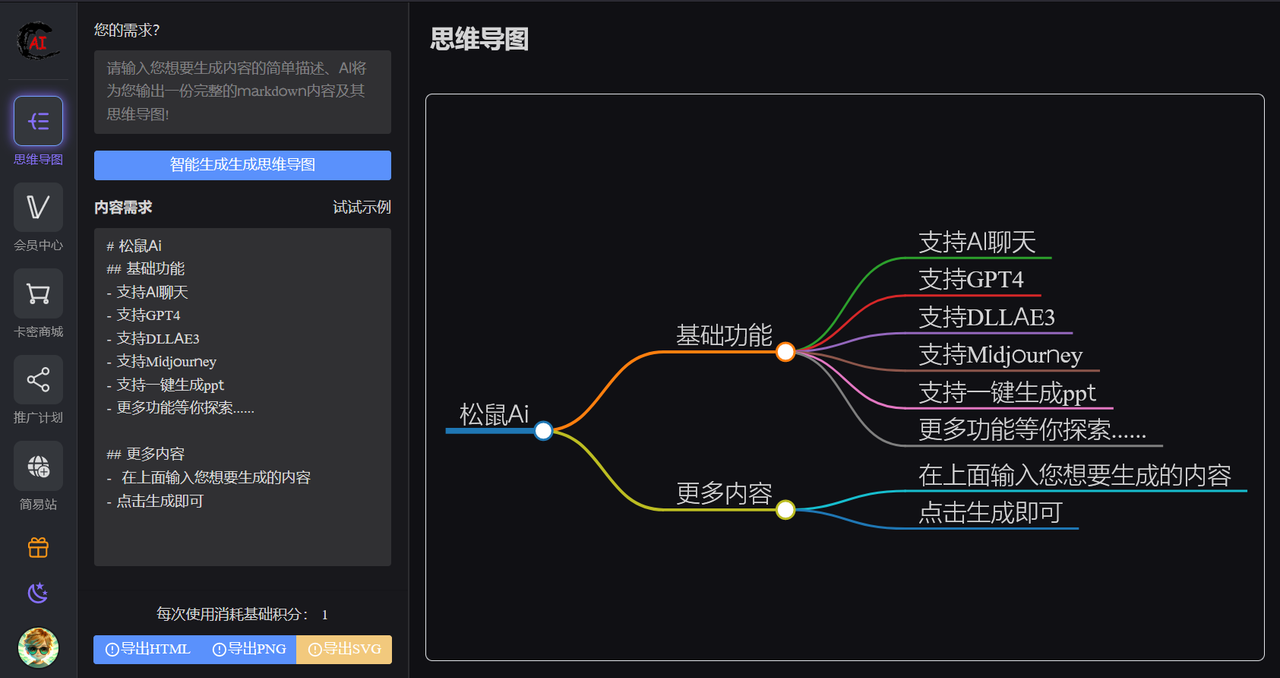Click the 您的需求? label
This screenshot has width=1280, height=678.
pyautogui.click(x=127, y=30)
